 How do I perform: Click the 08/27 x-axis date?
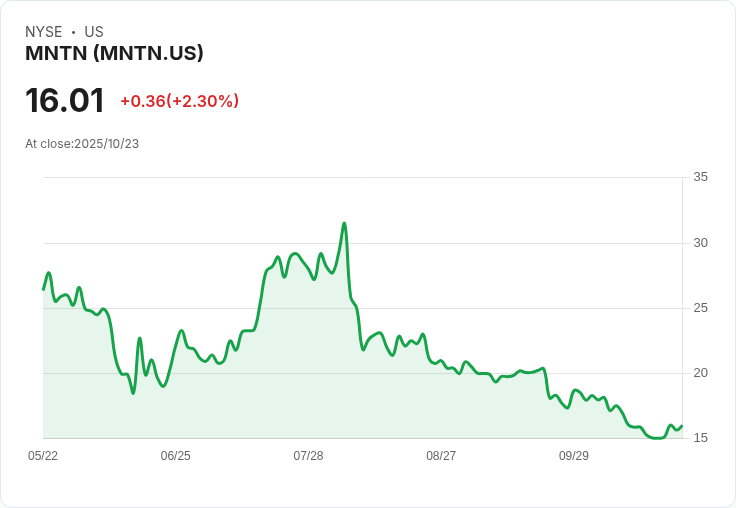441,455
